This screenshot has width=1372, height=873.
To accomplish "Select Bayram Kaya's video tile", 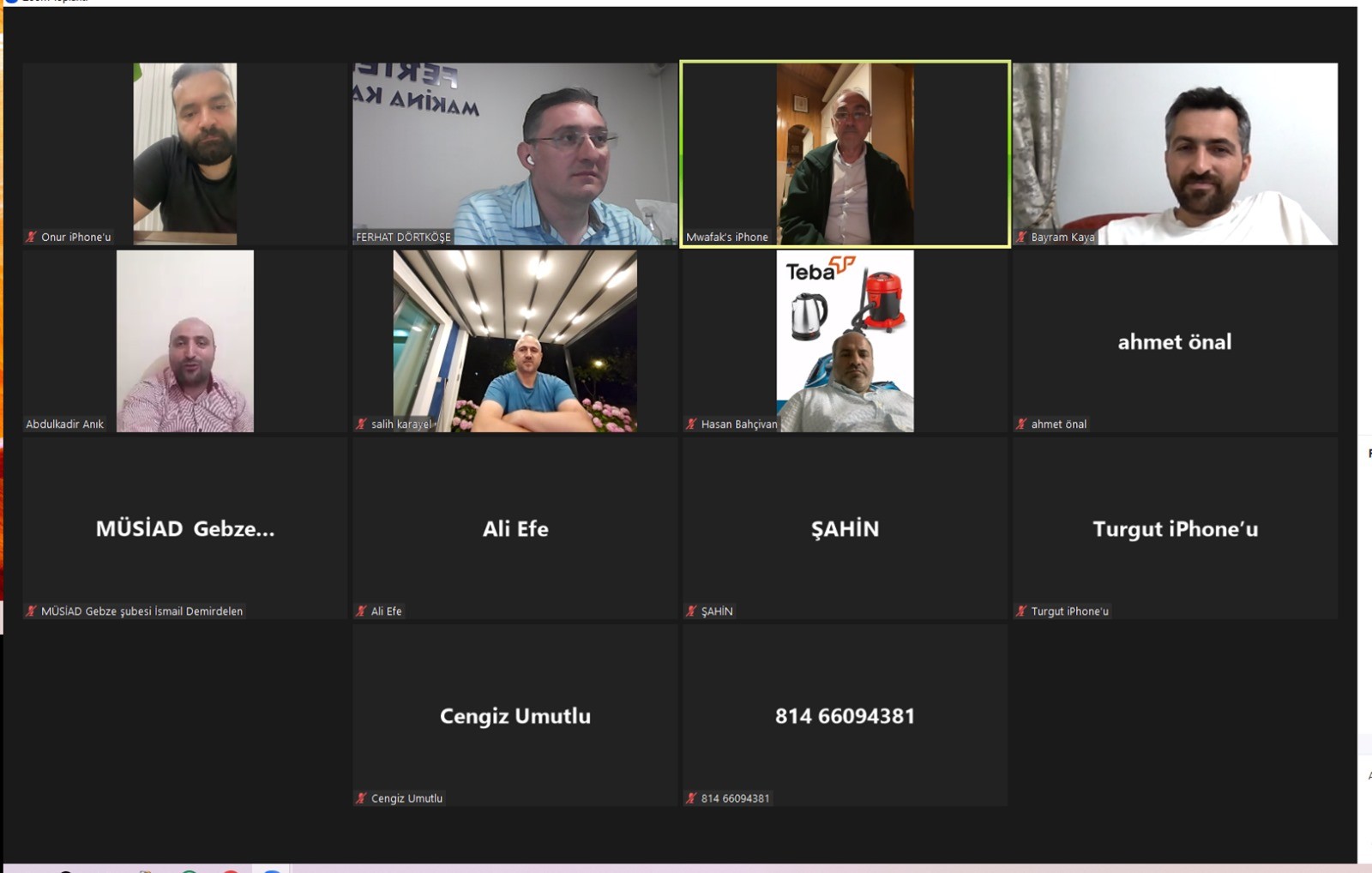I will pyautogui.click(x=1175, y=154).
